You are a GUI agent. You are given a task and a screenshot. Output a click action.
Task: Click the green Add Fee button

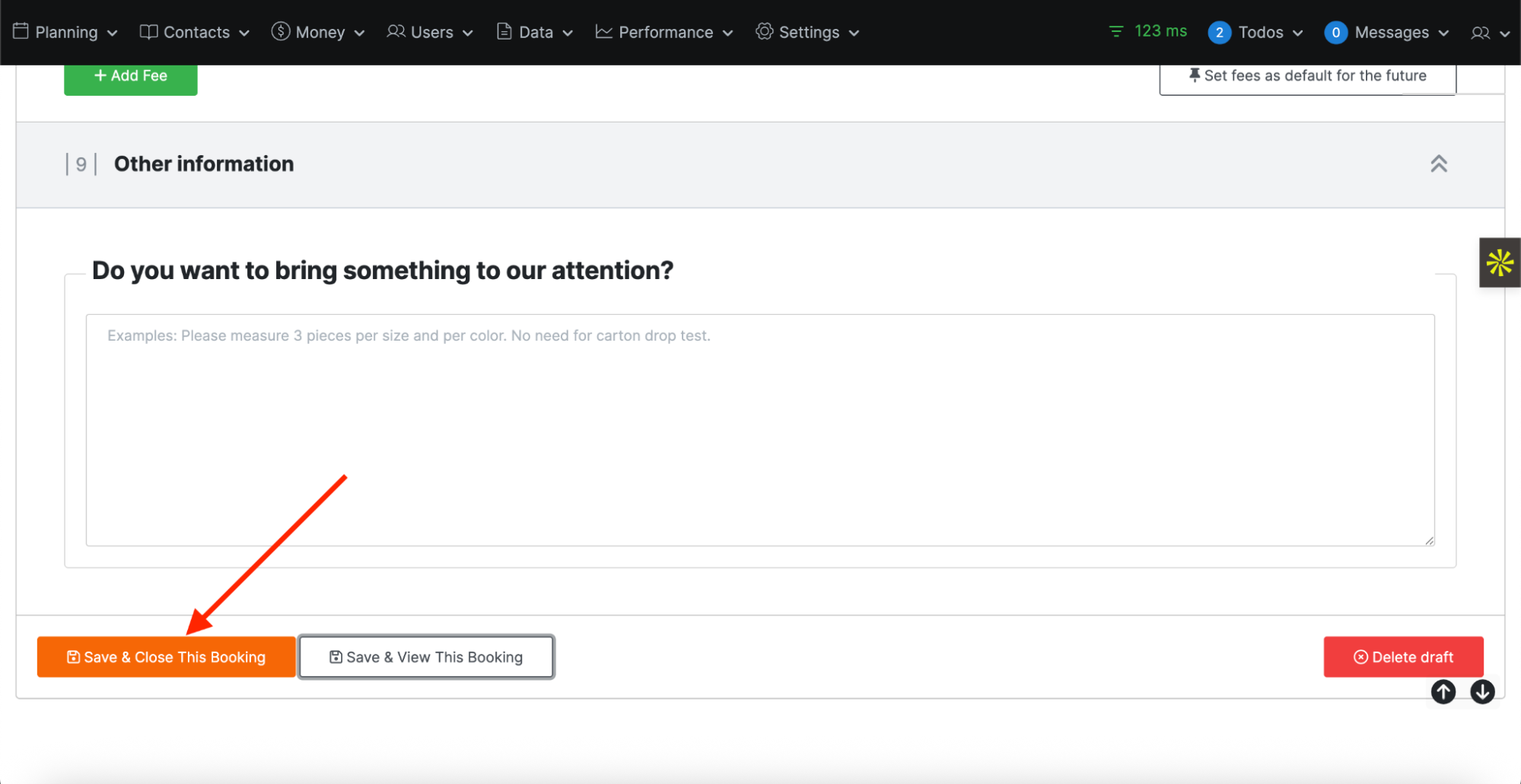pyautogui.click(x=131, y=78)
